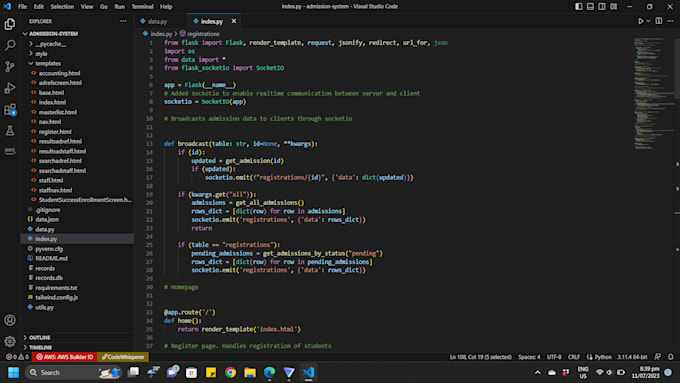This screenshot has height=383, width=680.
Task: Select the index.py editor tab
Action: [x=212, y=21]
